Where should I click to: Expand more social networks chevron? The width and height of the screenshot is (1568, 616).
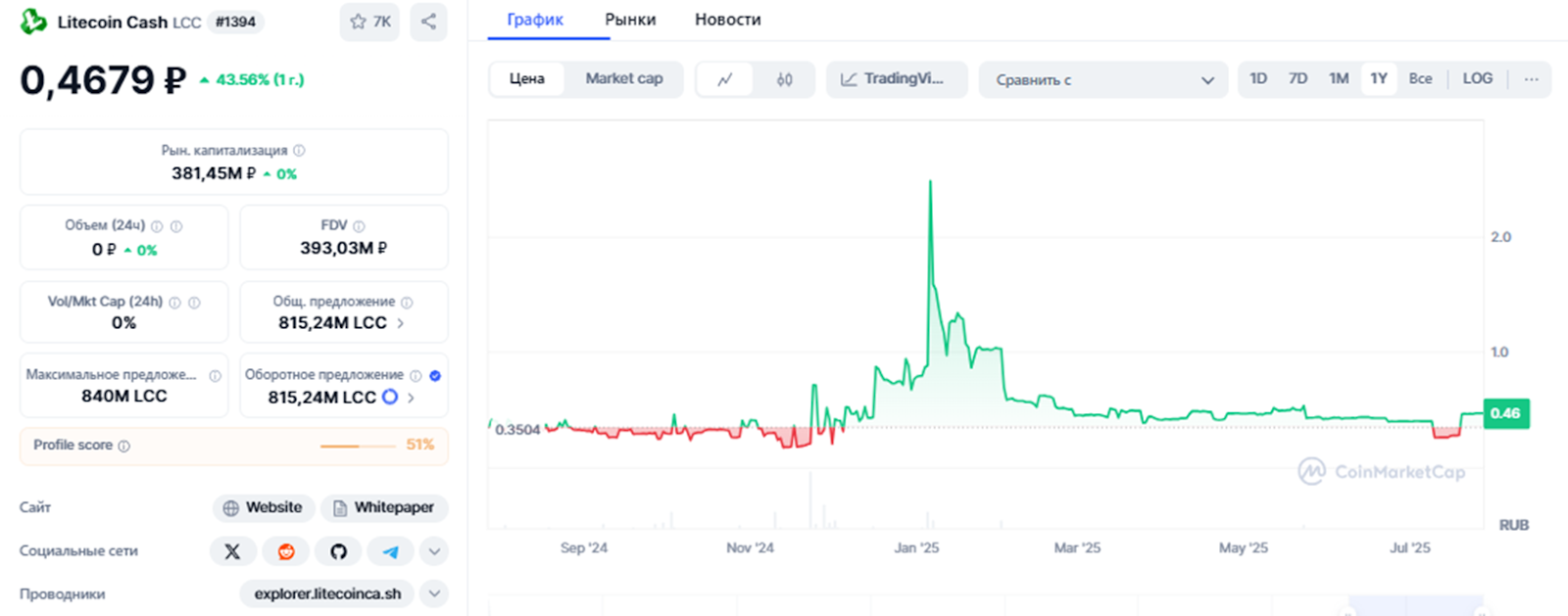pyautogui.click(x=434, y=551)
